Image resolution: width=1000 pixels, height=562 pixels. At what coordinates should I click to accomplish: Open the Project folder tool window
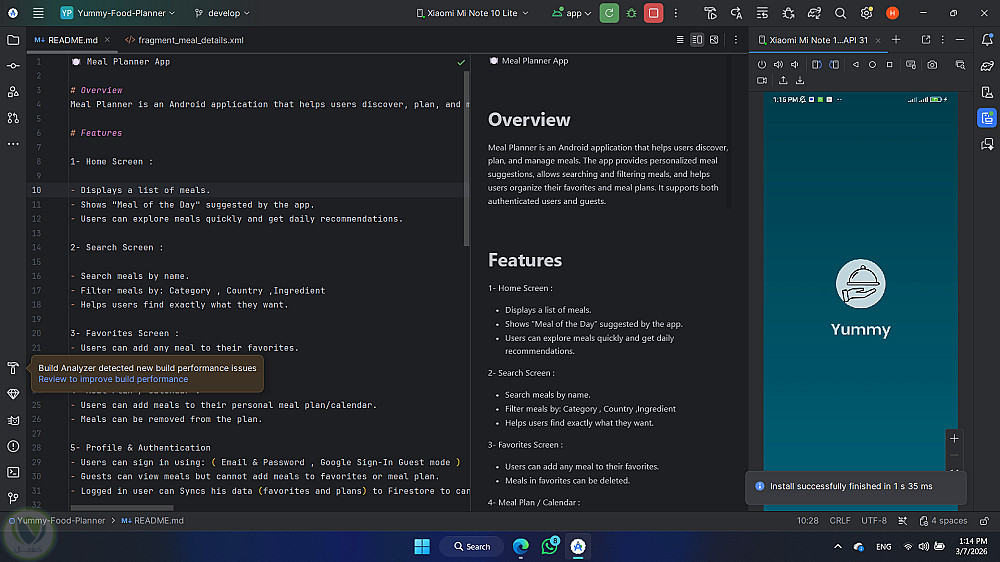[x=13, y=40]
